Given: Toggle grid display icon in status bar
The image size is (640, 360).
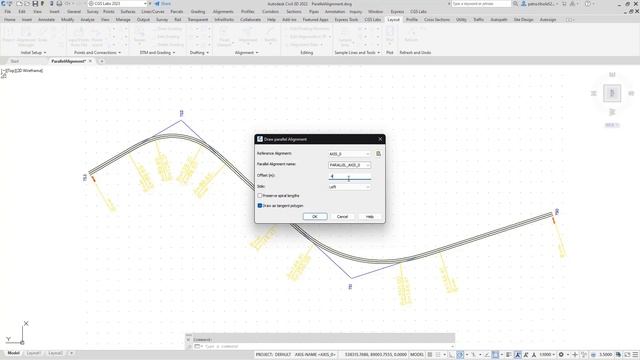Looking at the screenshot, I should (x=430, y=355).
